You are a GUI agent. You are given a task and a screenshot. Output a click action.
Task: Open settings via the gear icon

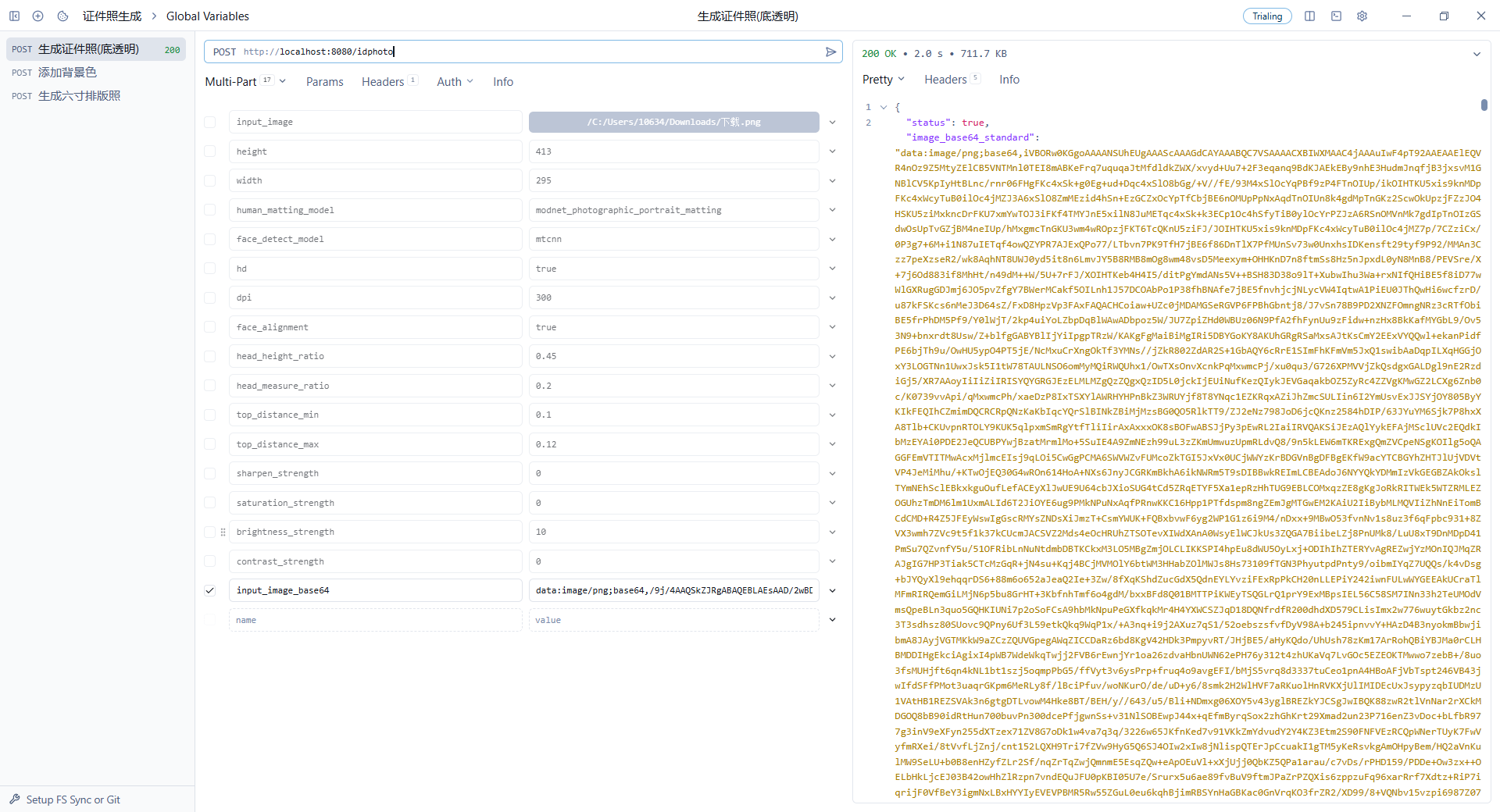[1362, 16]
